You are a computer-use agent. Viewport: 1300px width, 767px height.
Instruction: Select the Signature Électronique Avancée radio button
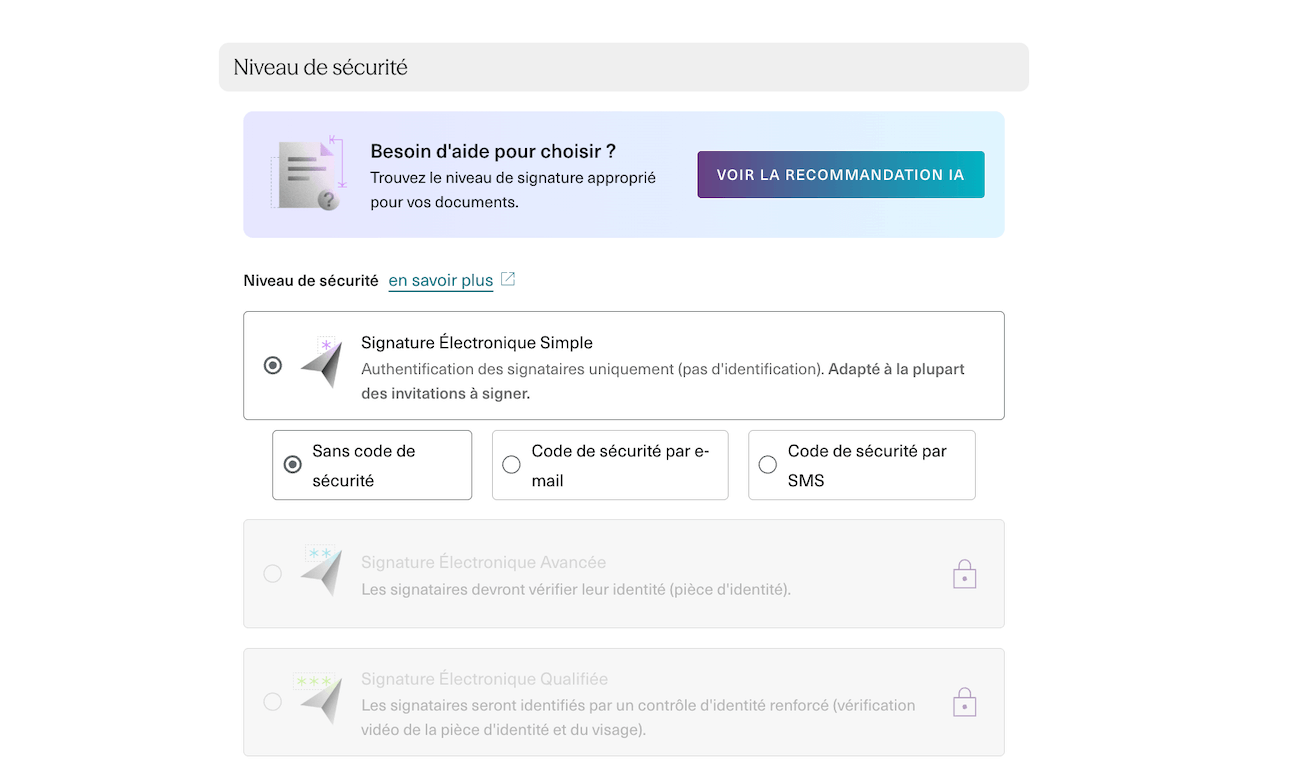tap(272, 574)
